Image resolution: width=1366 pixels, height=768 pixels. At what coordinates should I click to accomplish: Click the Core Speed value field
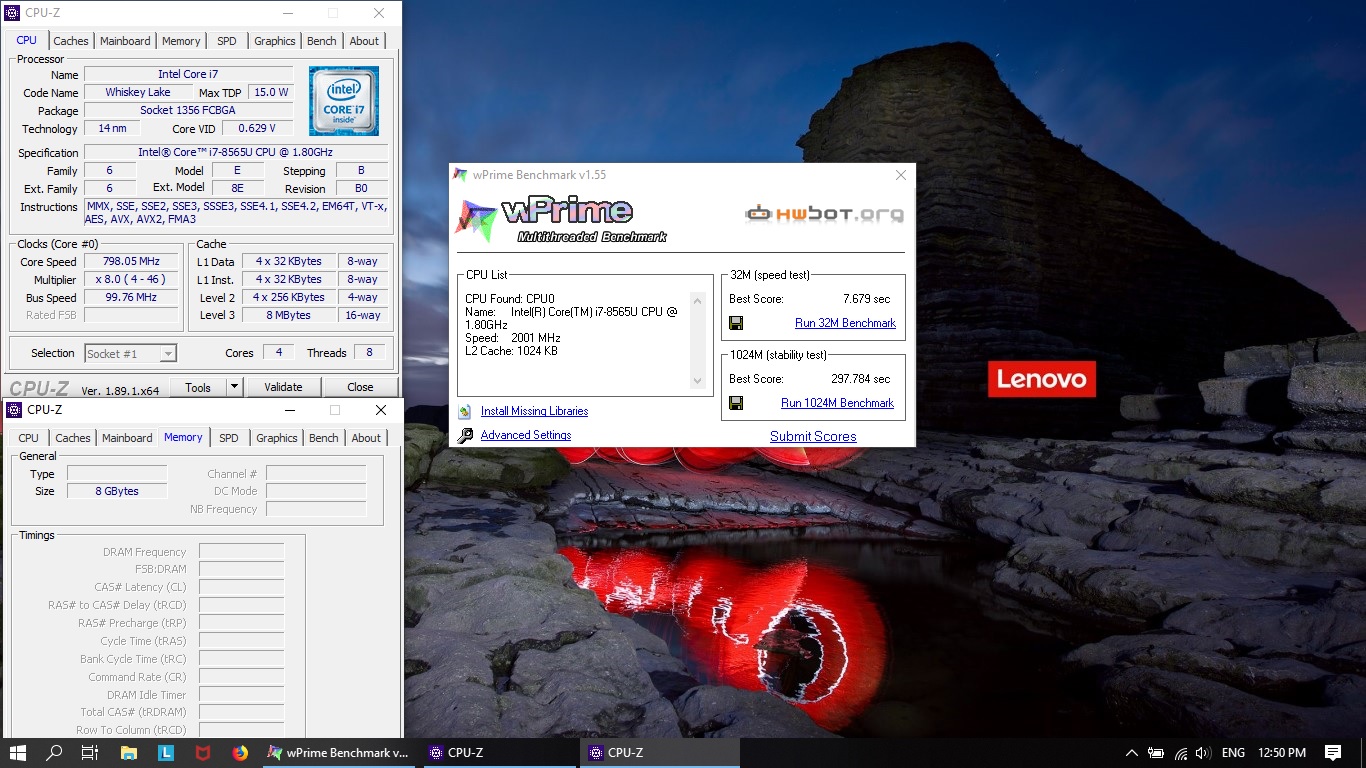(132, 261)
